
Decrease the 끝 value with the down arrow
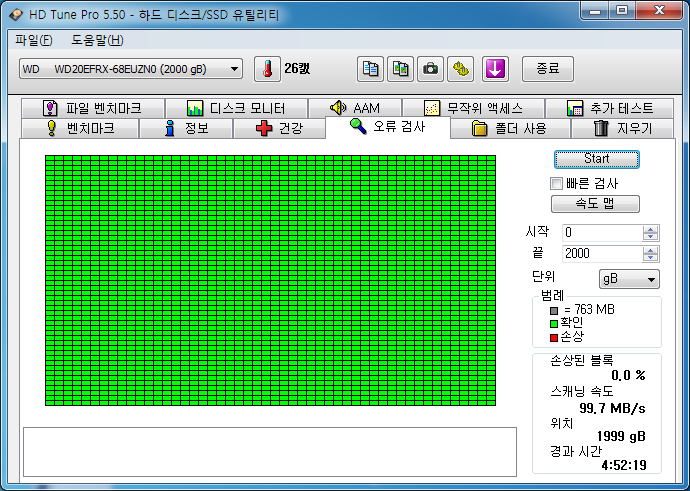650,258
